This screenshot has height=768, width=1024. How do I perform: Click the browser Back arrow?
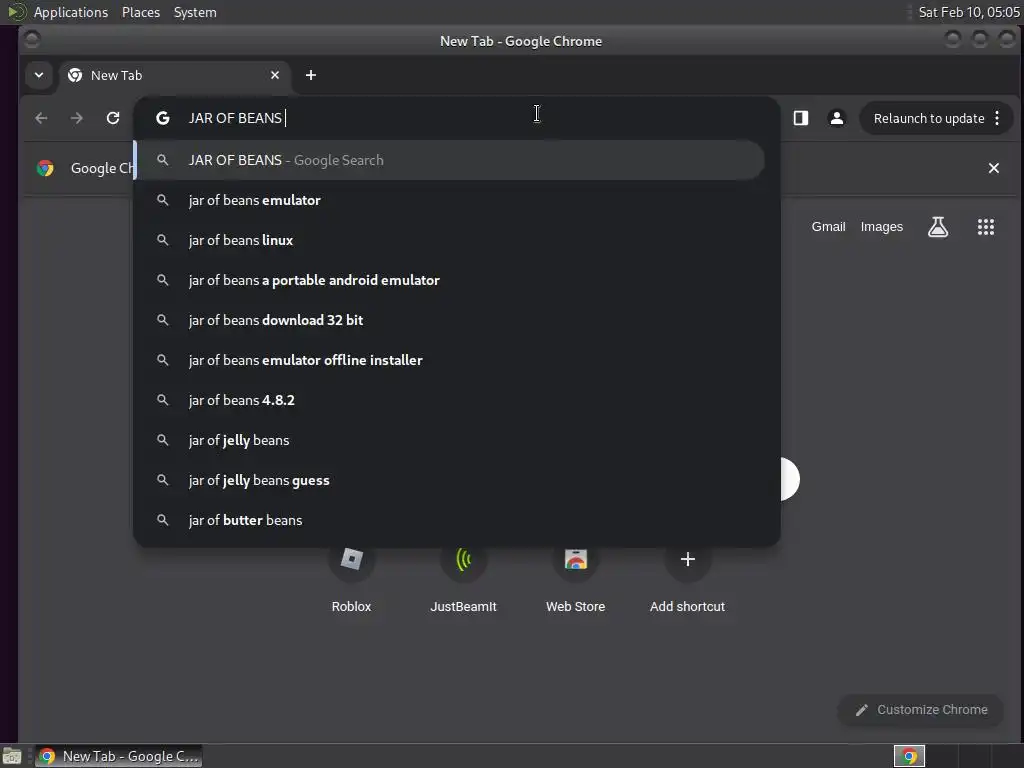tap(41, 118)
